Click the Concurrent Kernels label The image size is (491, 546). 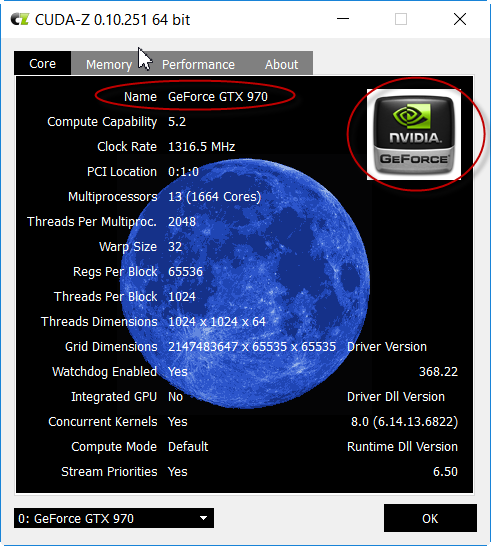(x=103, y=422)
